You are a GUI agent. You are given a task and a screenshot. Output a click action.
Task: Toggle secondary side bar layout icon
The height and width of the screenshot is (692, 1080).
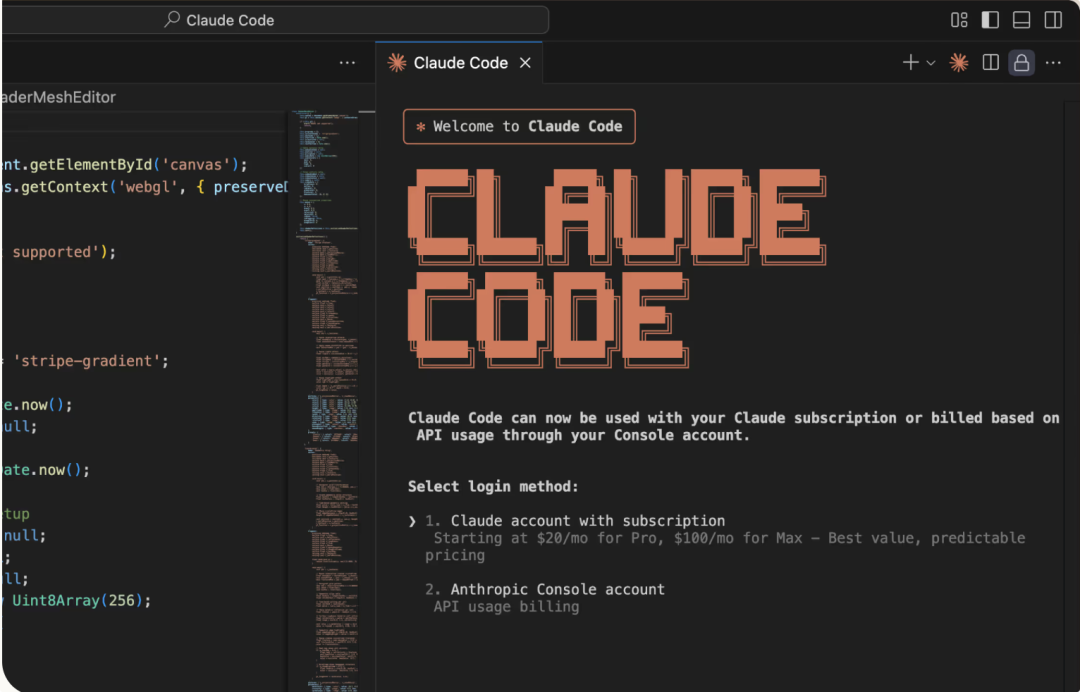point(1053,20)
